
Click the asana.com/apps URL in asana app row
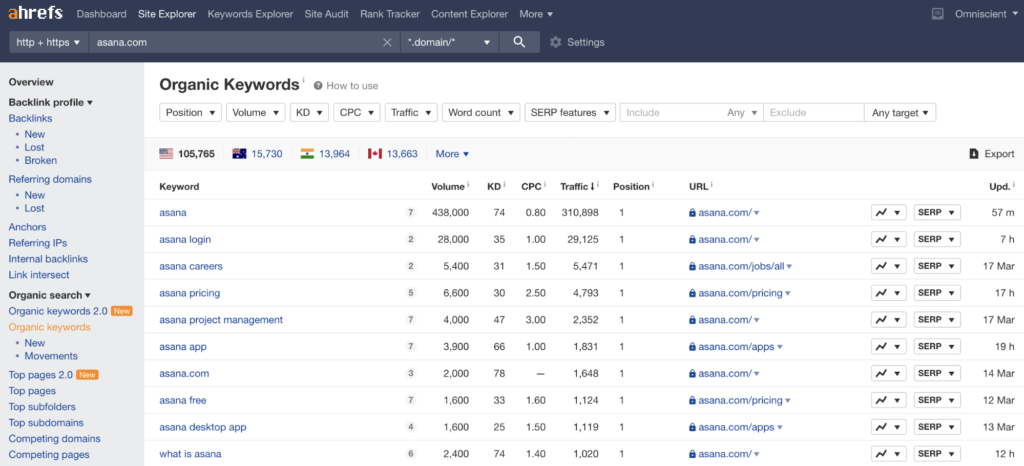coord(737,347)
